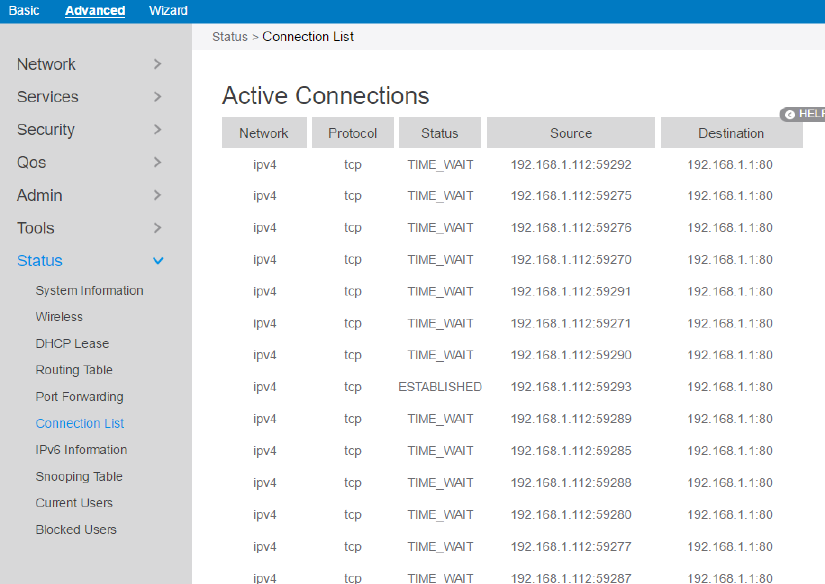Expand the Security section arrow

coord(158,130)
